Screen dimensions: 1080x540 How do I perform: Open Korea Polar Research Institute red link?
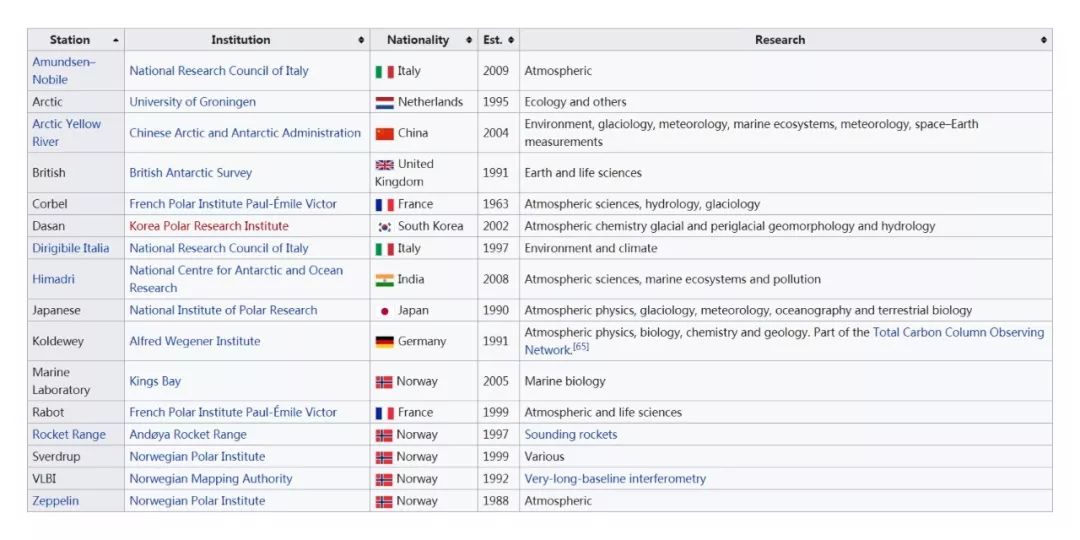pyautogui.click(x=209, y=226)
